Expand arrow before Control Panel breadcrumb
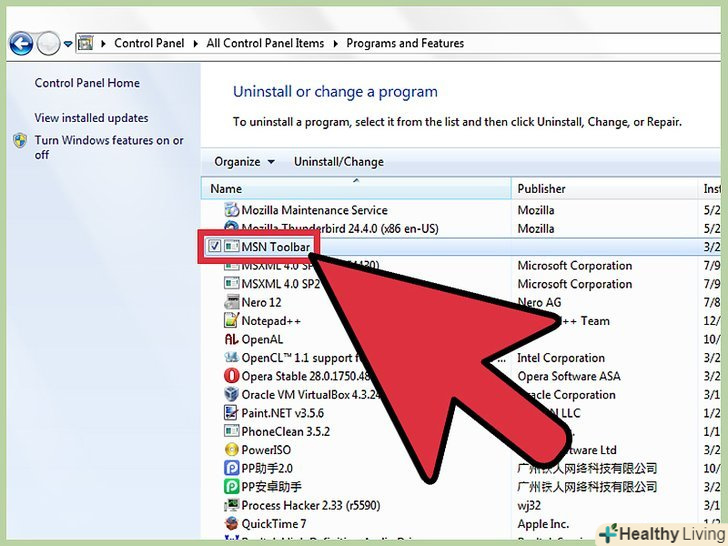Image resolution: width=728 pixels, height=546 pixels. tap(103, 44)
